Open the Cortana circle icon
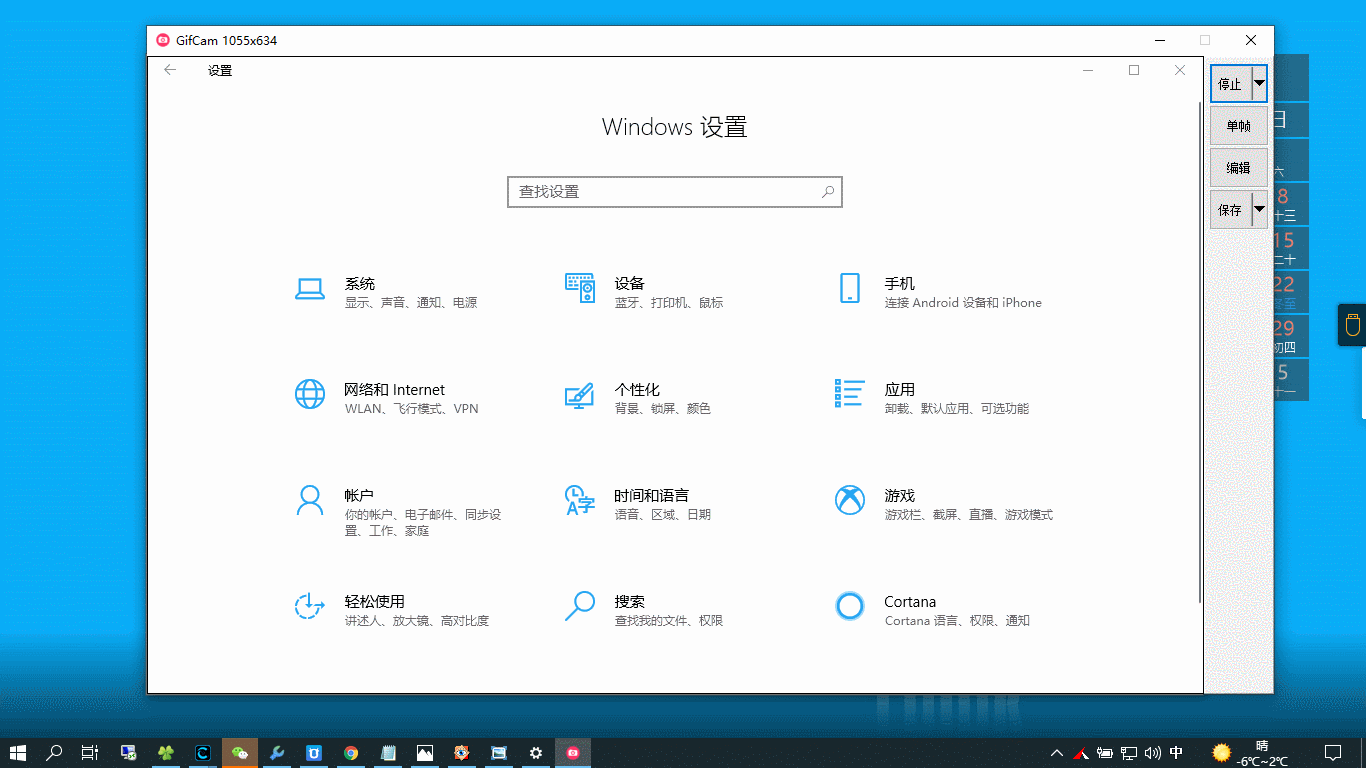1366x768 pixels. [x=850, y=606]
